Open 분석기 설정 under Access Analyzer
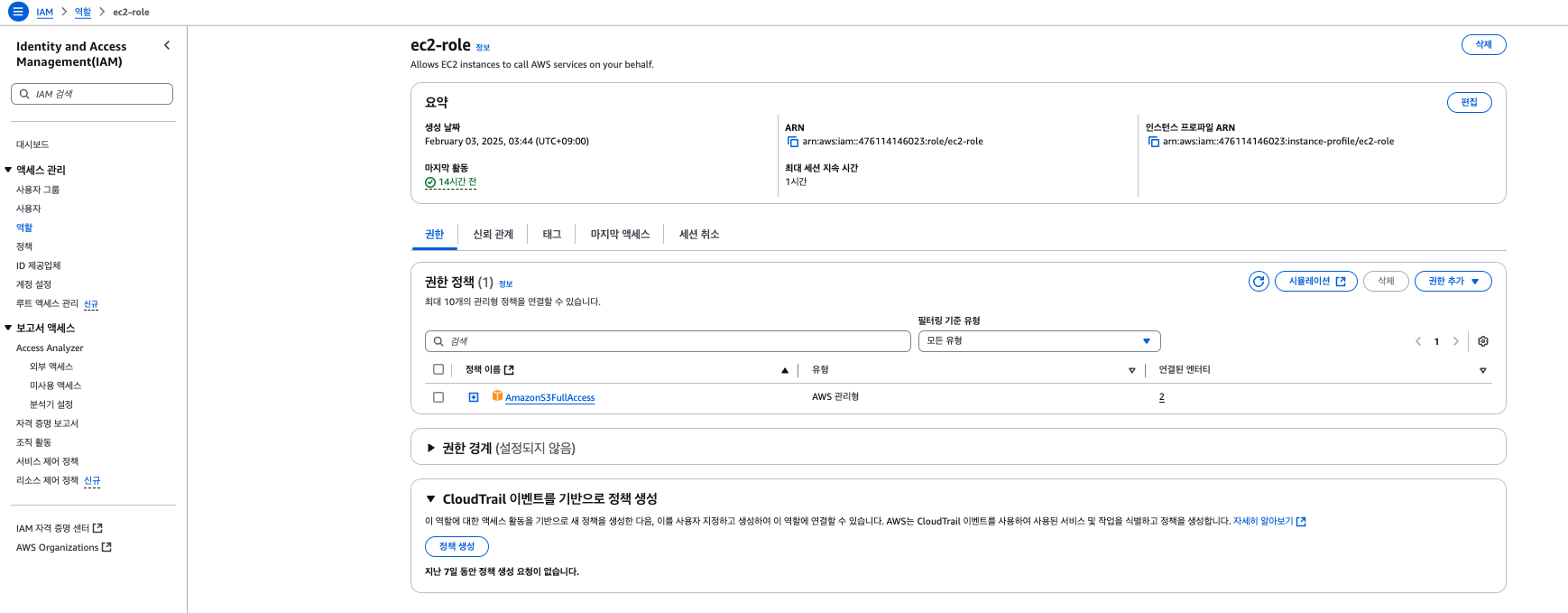This screenshot has width=1568, height=613. point(51,404)
